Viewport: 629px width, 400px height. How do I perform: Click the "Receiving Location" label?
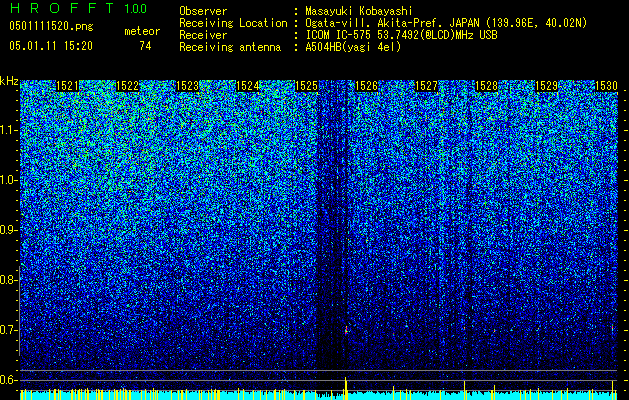point(233,23)
